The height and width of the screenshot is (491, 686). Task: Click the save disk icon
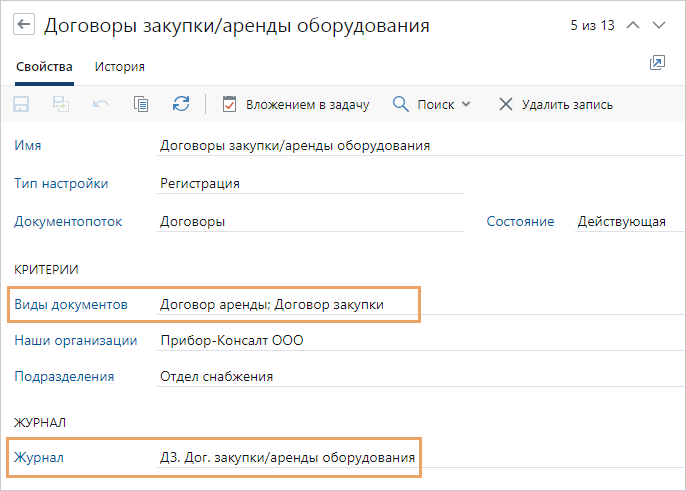coord(22,104)
